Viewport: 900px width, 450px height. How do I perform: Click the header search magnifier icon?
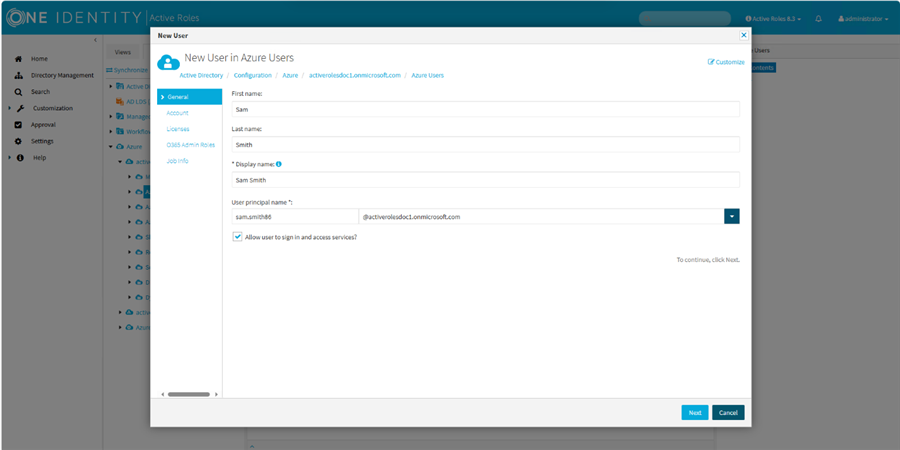pos(648,18)
